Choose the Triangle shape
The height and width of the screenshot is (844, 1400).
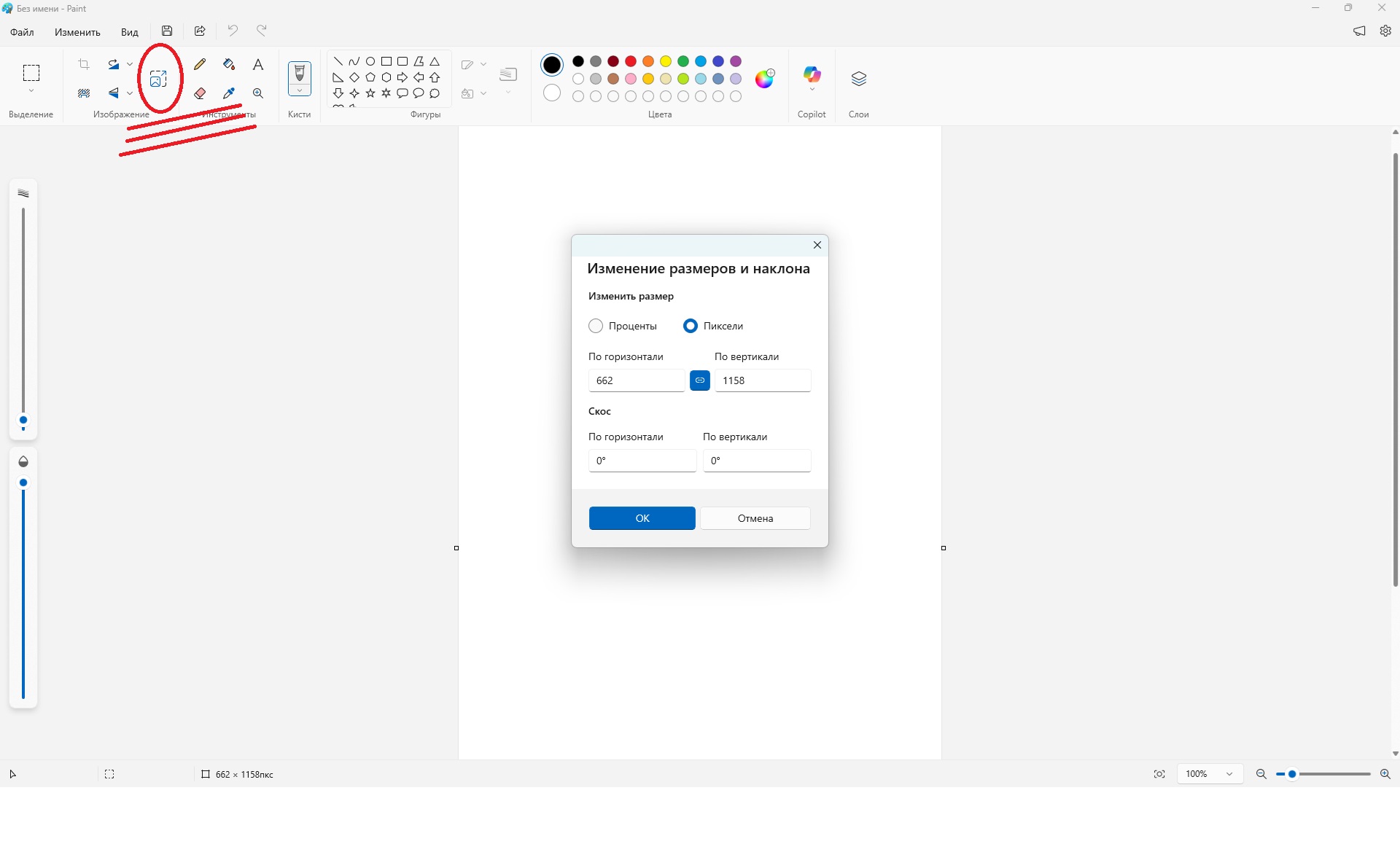[x=435, y=61]
